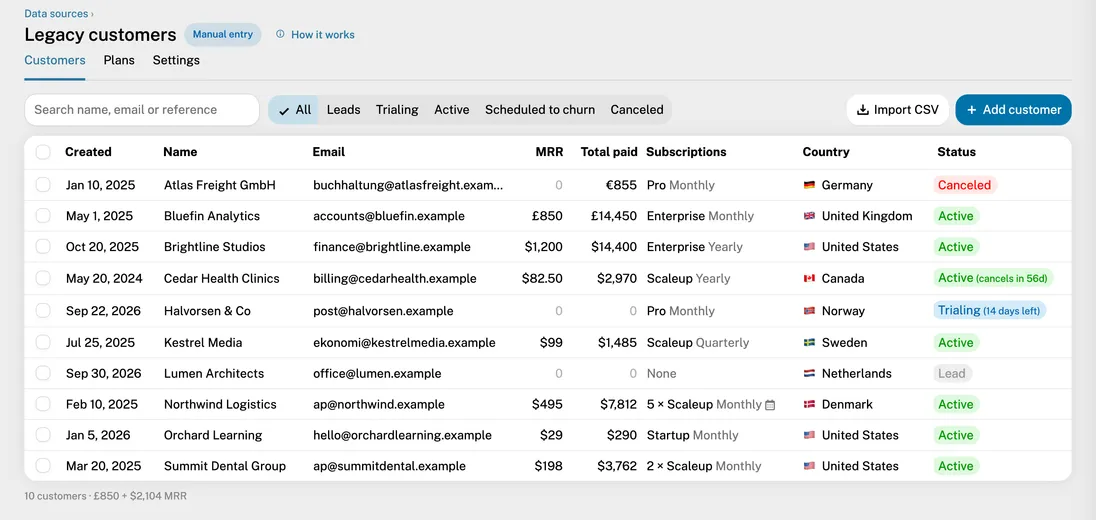This screenshot has width=1096, height=520.
Task: Open the Settings tab
Action: (x=176, y=60)
